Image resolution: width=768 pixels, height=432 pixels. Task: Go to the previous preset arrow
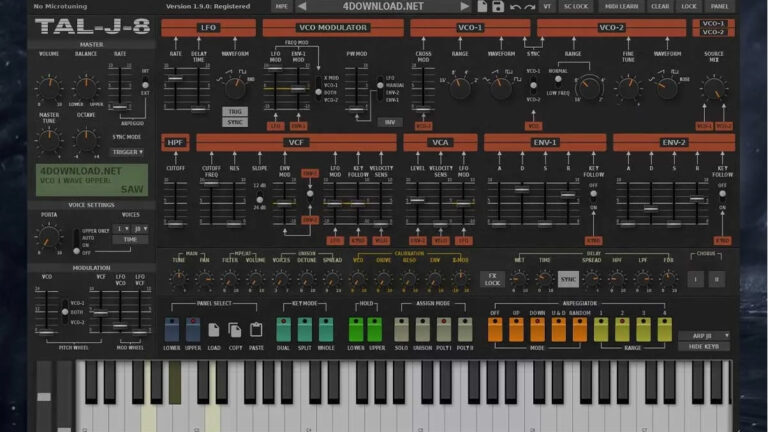click(x=302, y=6)
